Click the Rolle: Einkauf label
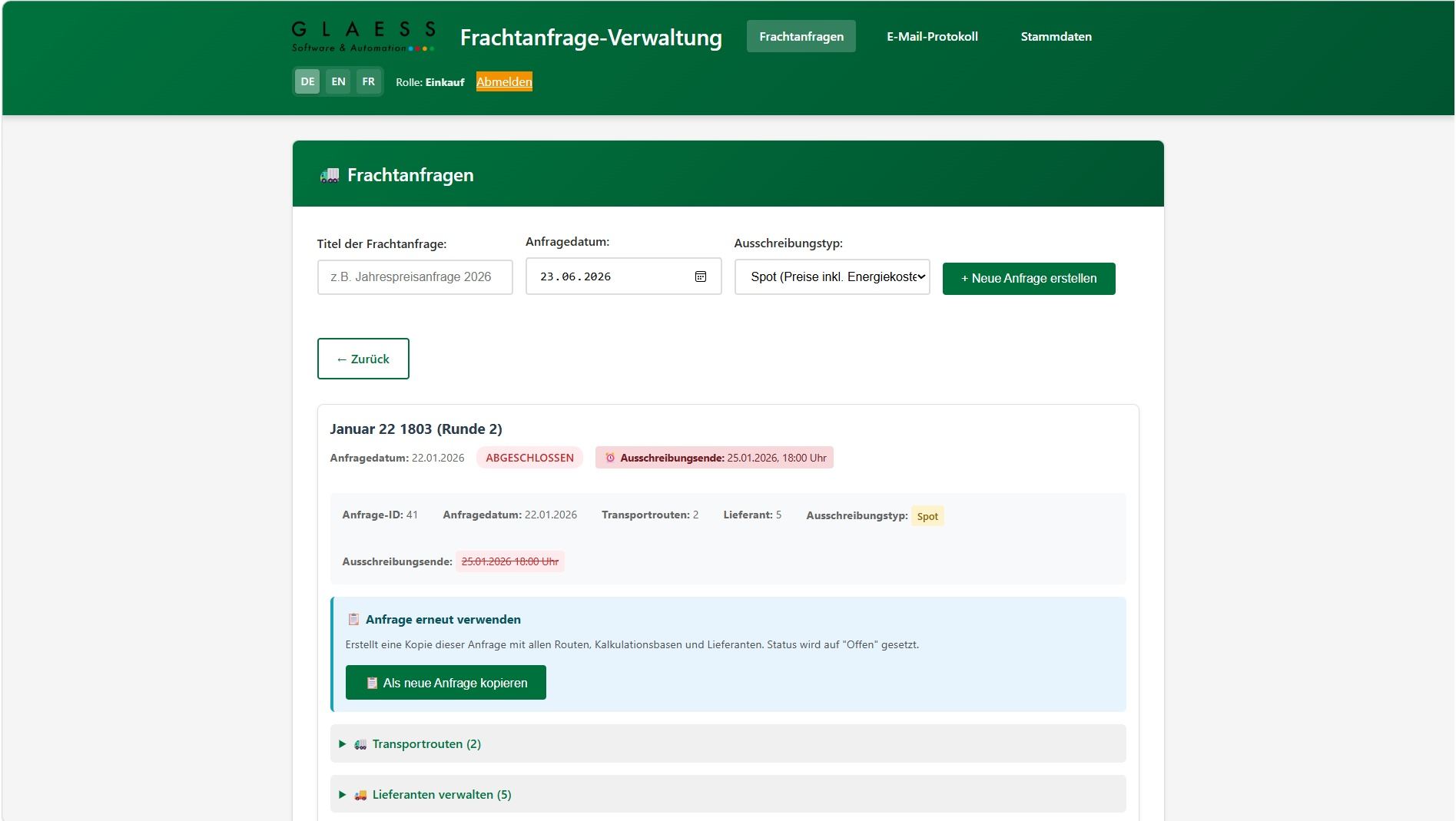 [x=430, y=82]
